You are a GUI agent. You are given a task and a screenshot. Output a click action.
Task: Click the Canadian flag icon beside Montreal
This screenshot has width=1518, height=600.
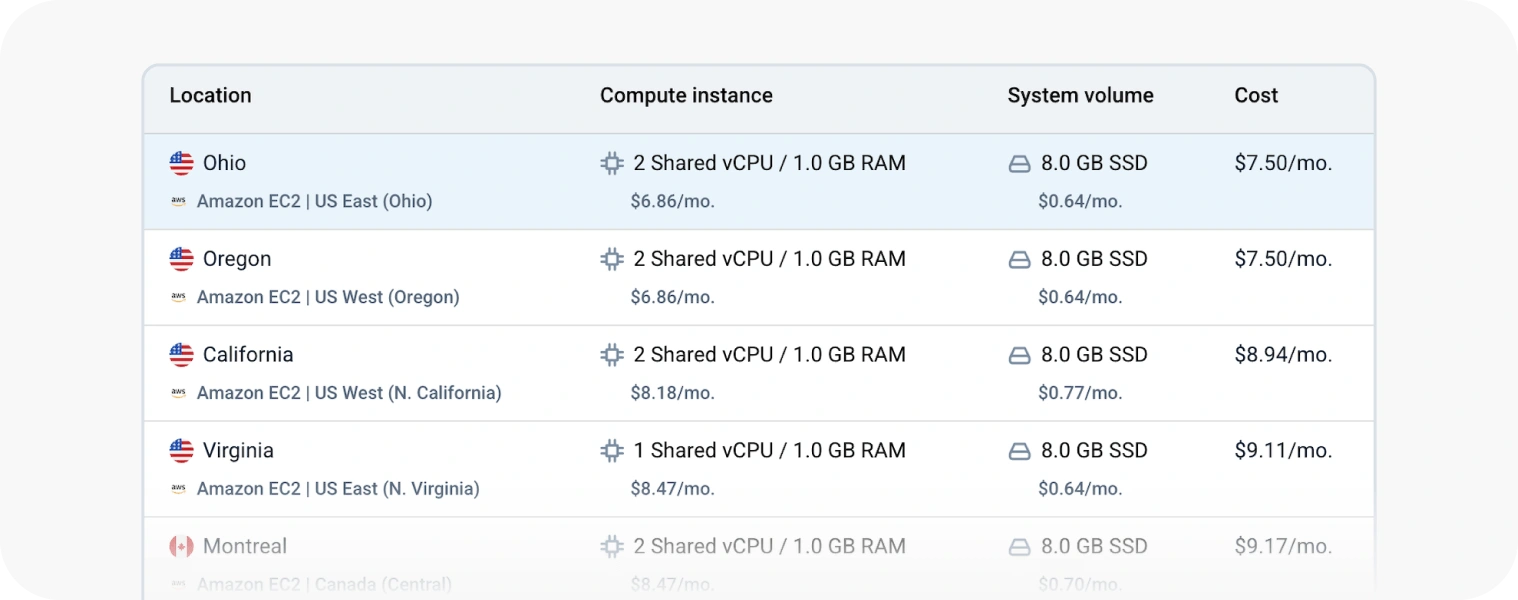pos(181,547)
